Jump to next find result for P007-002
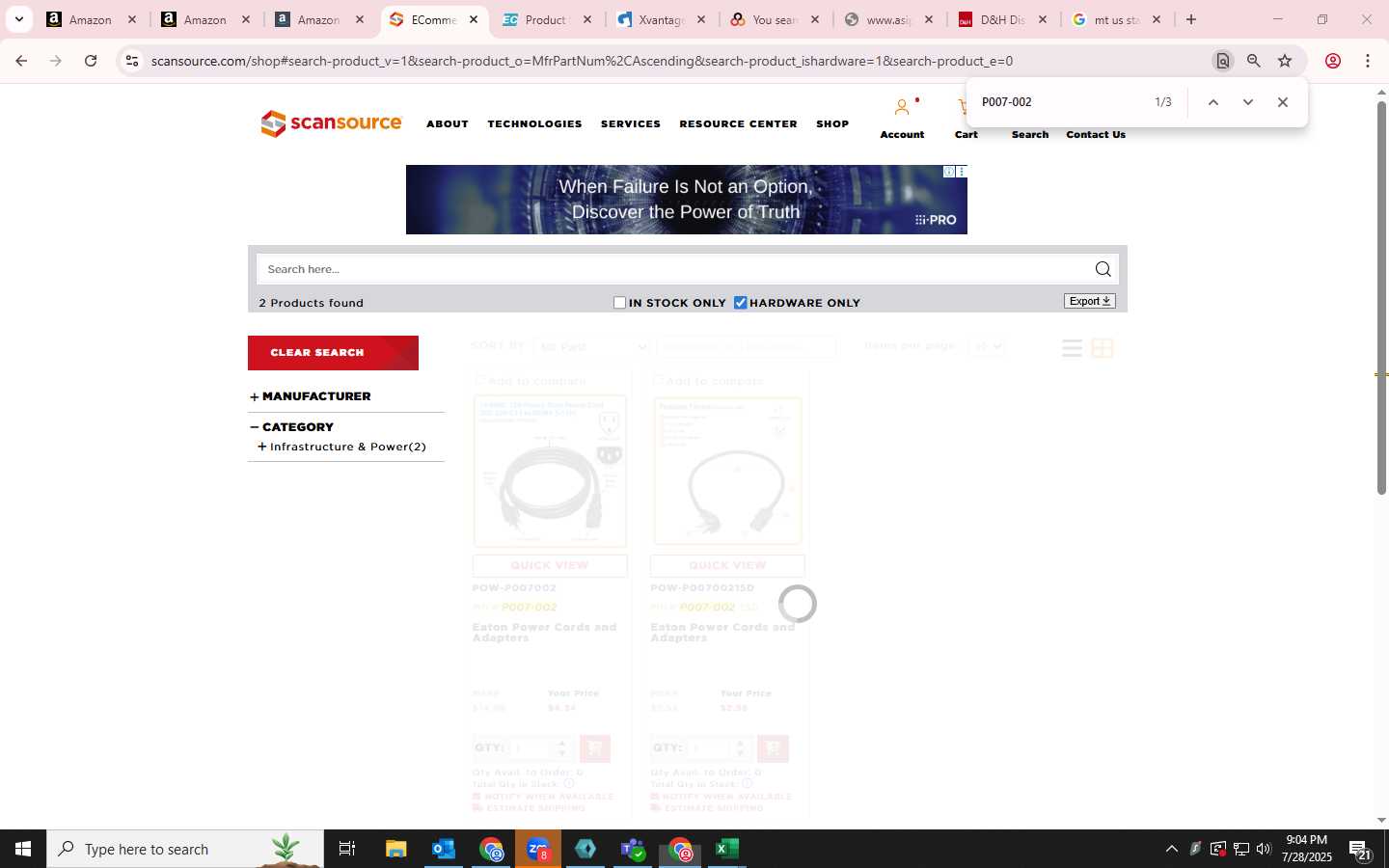Viewport: 1389px width, 868px height. (x=1247, y=102)
